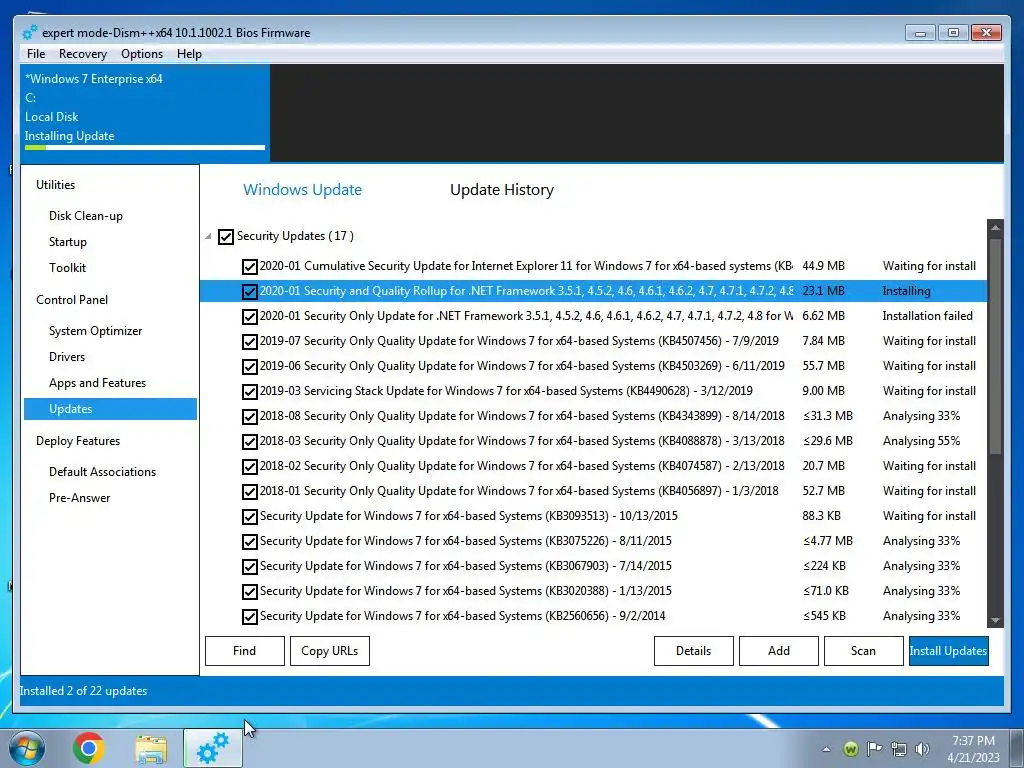Open the Windows Start menu orb

26,748
